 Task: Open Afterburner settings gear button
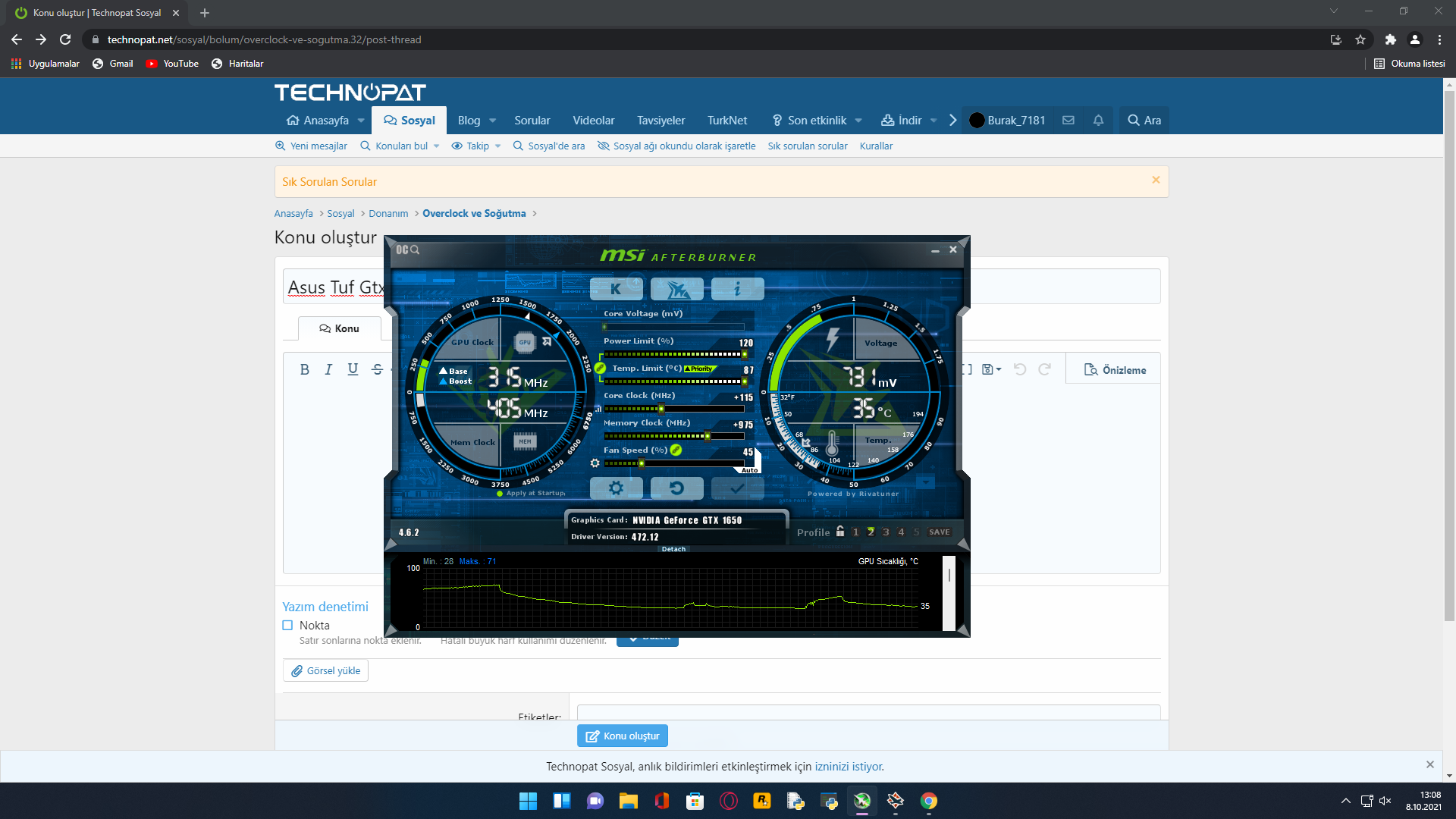[x=616, y=488]
